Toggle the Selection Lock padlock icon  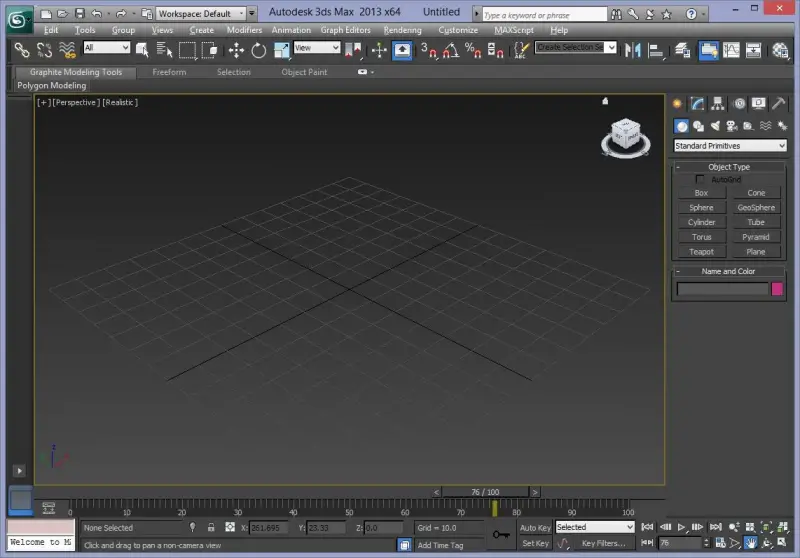coord(211,527)
